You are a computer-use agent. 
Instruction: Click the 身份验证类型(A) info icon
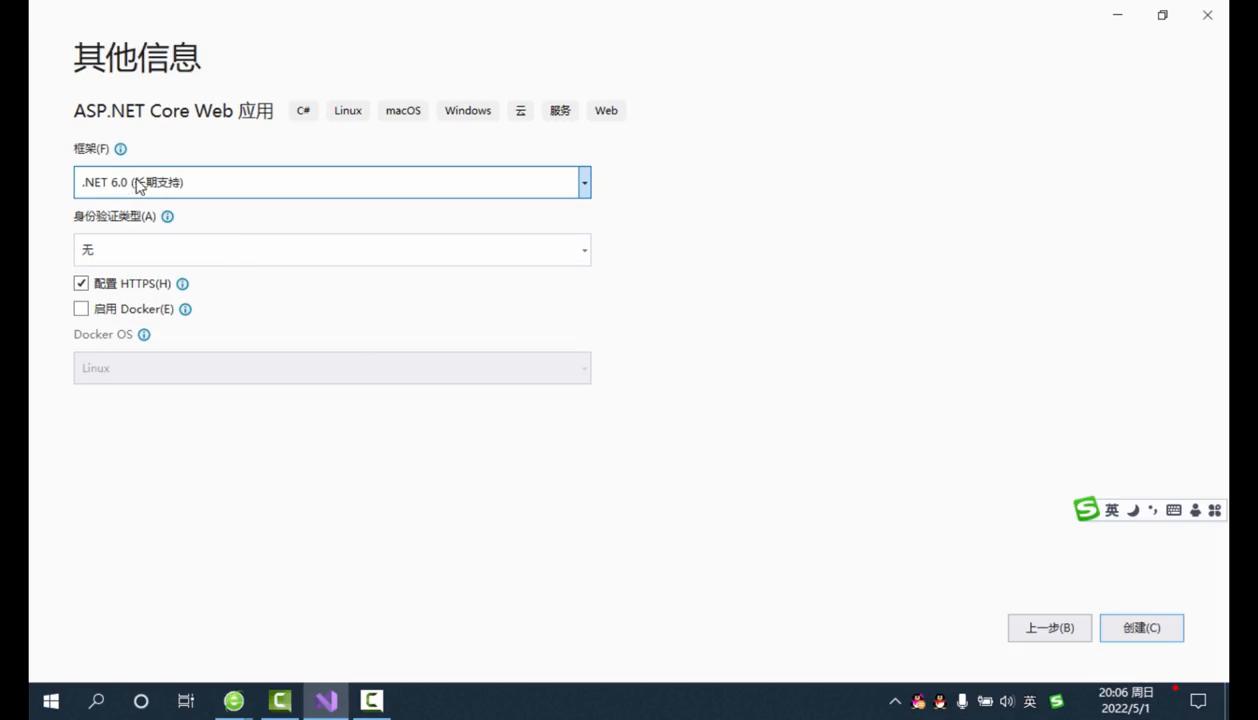point(167,216)
